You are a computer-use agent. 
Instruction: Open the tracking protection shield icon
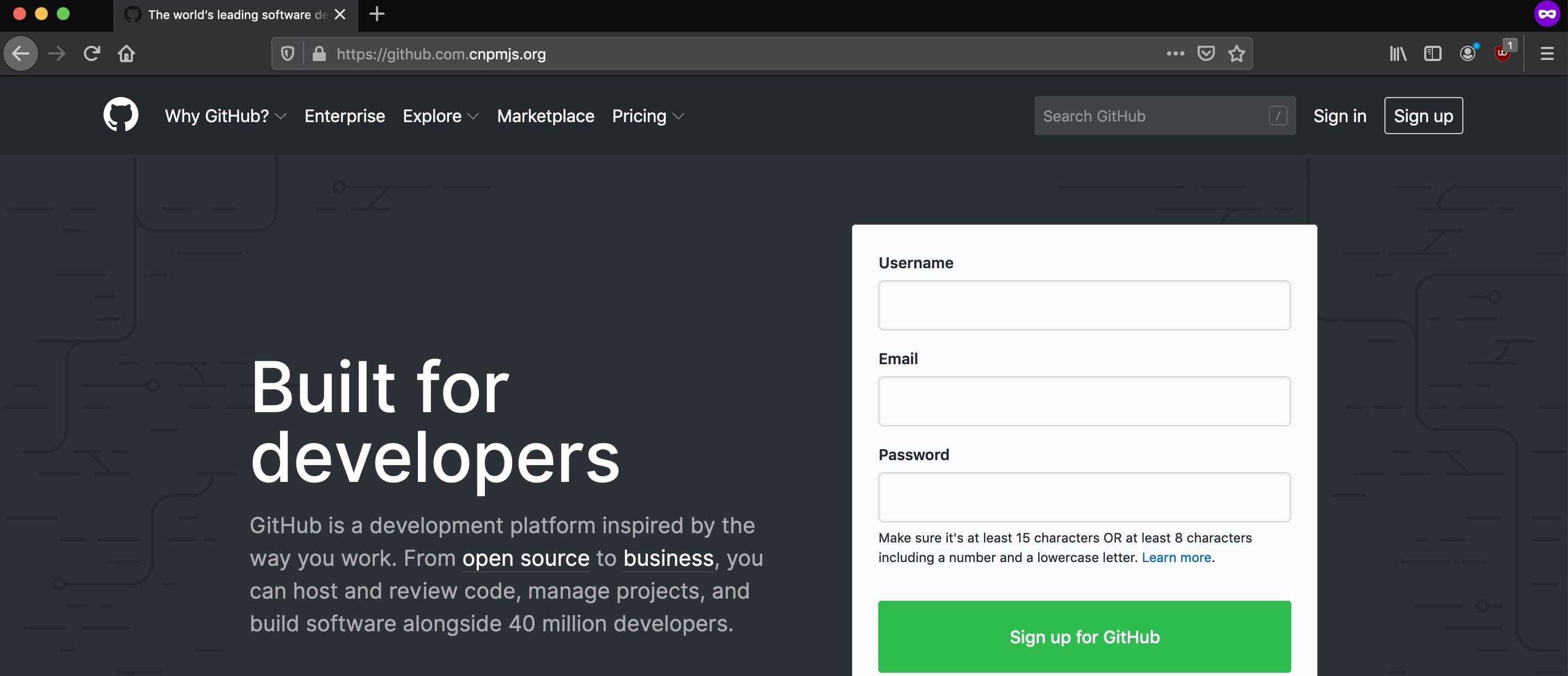coord(288,53)
